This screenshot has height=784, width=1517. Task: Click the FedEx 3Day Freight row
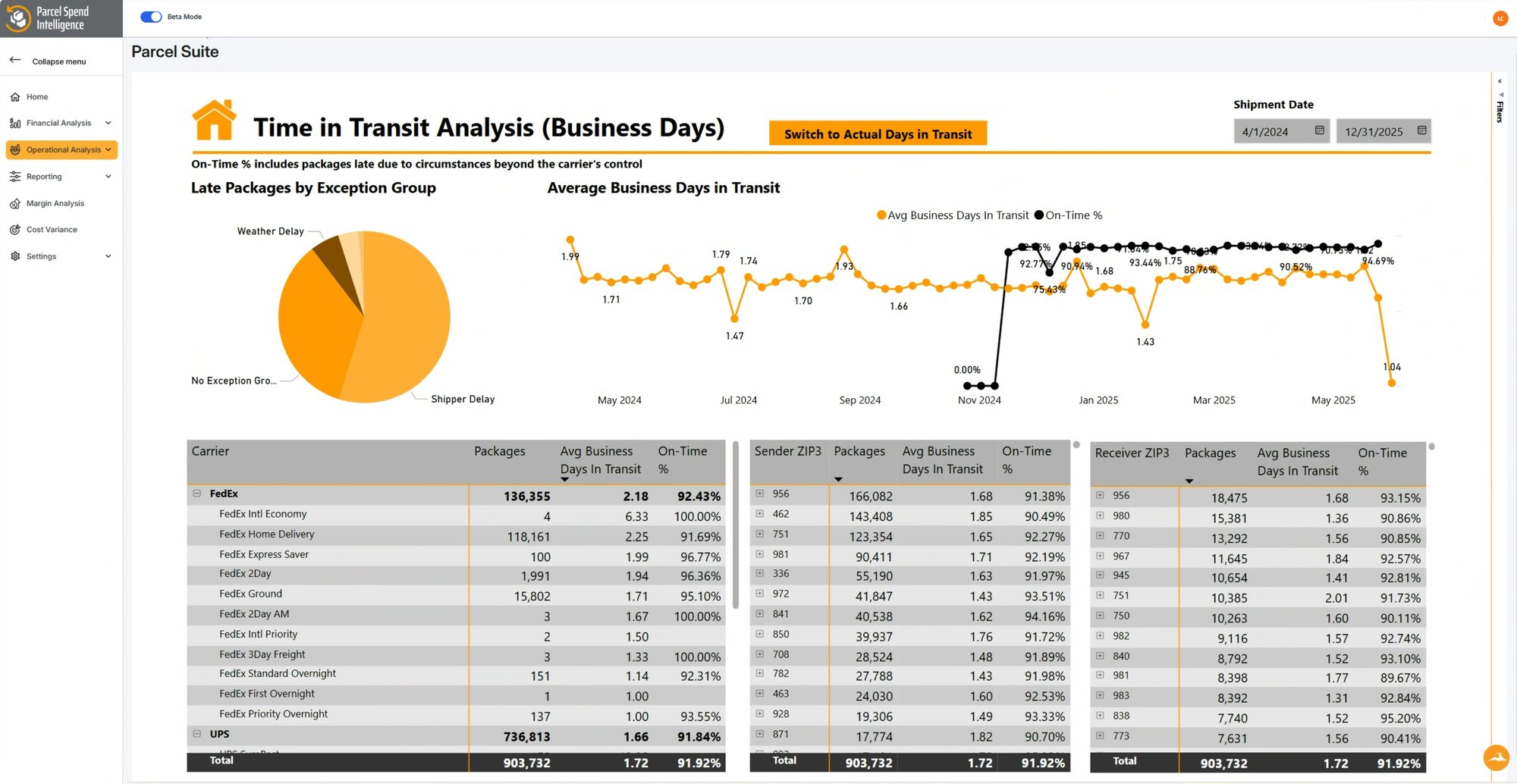(x=456, y=655)
